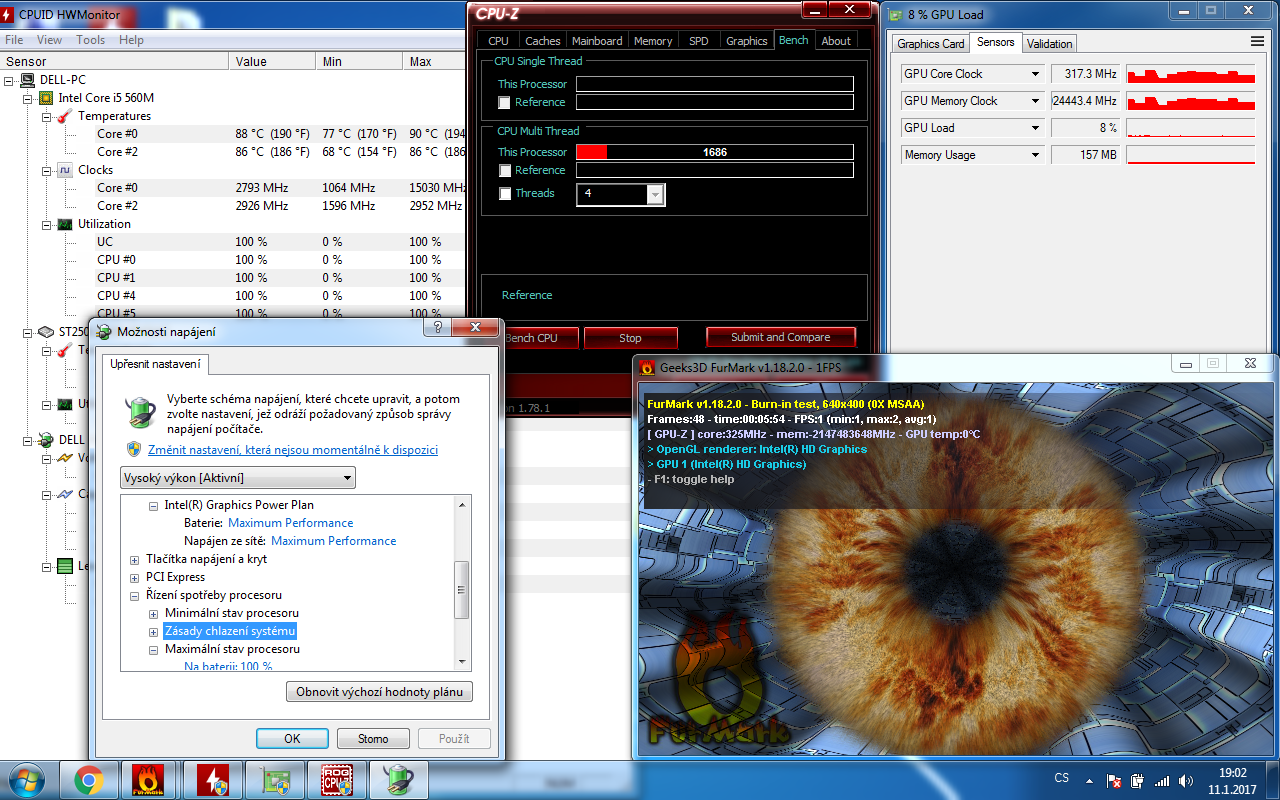Click Obnovit výchozí hodnoty plánu button
1280x800 pixels.
click(x=379, y=692)
